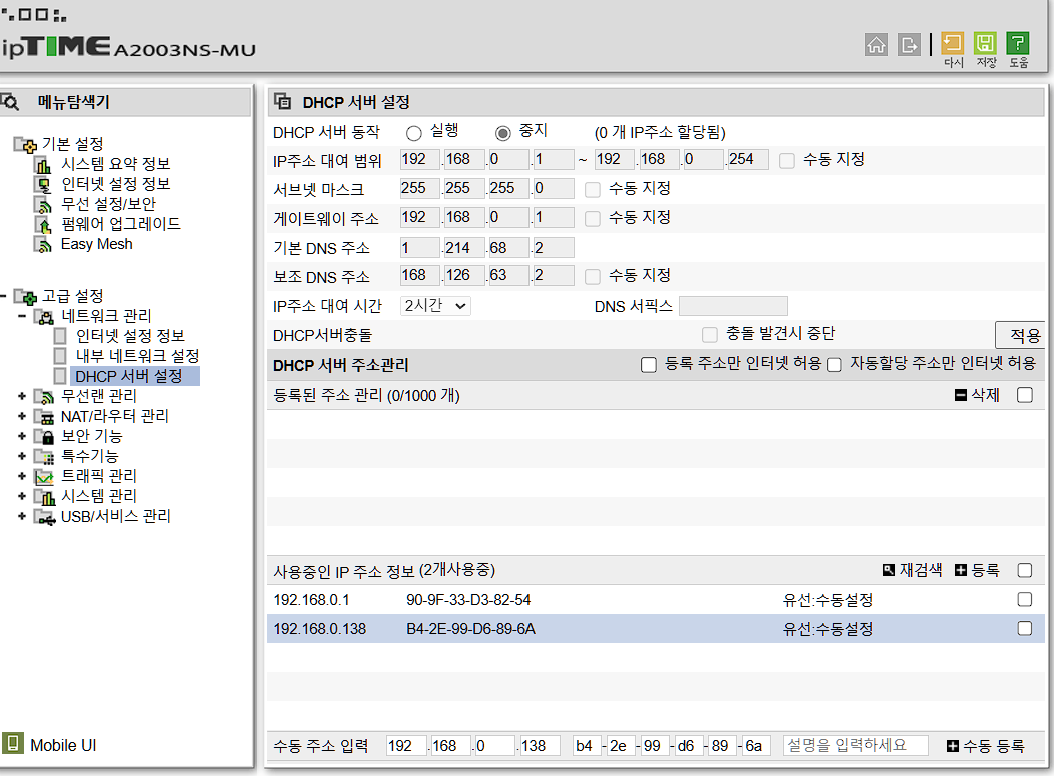Select the 중지 radio button
Image resolution: width=1054 pixels, height=776 pixels.
click(502, 133)
